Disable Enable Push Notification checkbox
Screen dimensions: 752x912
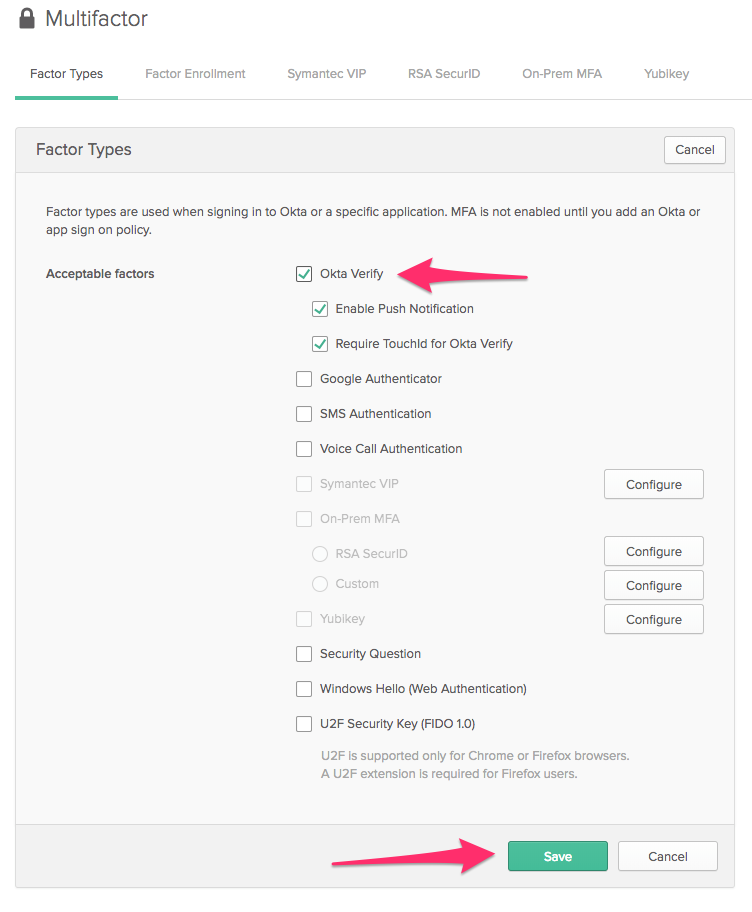point(320,309)
